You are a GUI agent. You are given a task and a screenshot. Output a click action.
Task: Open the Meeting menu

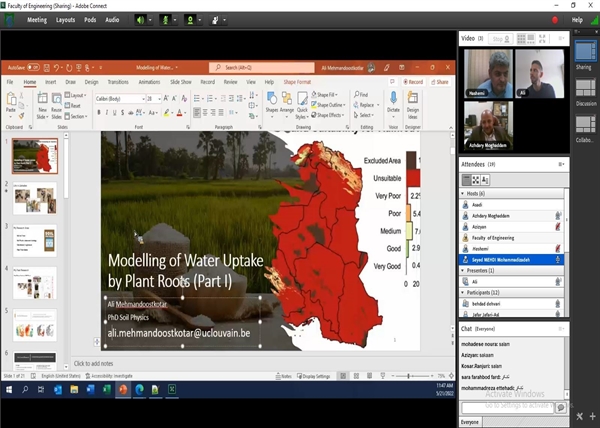(36, 19)
